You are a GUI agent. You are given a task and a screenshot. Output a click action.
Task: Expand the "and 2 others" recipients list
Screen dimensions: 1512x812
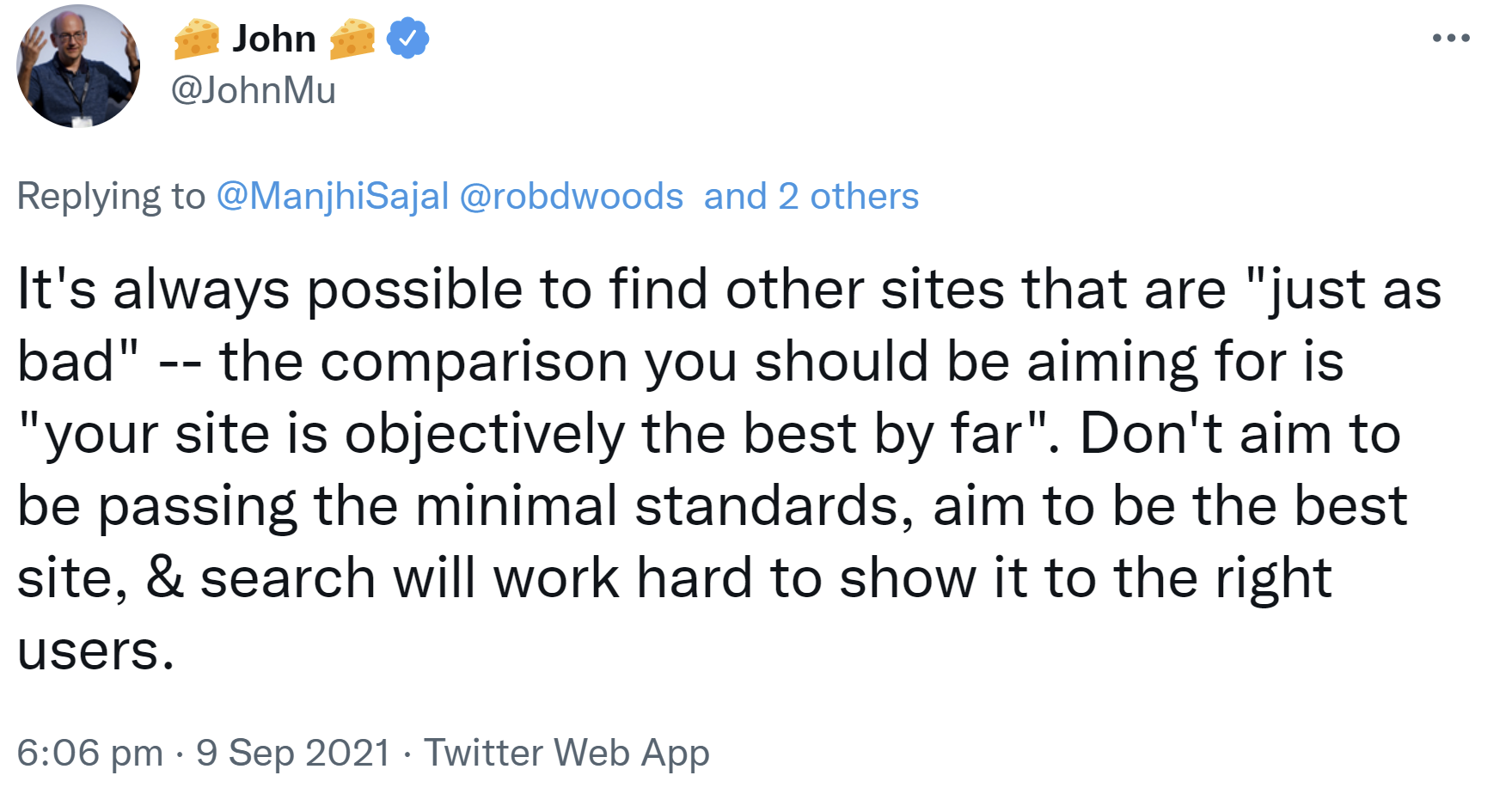tap(811, 196)
